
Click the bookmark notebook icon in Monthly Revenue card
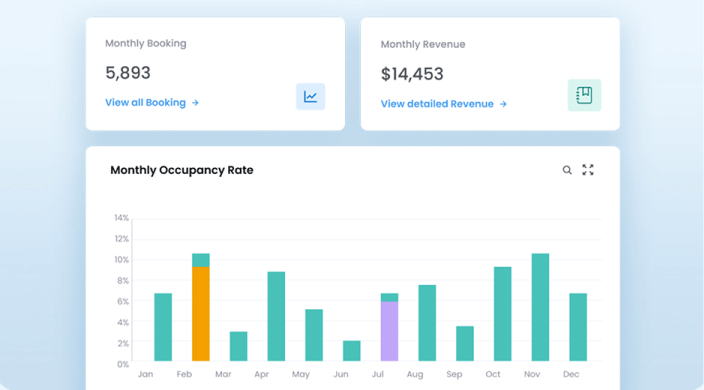tap(584, 95)
